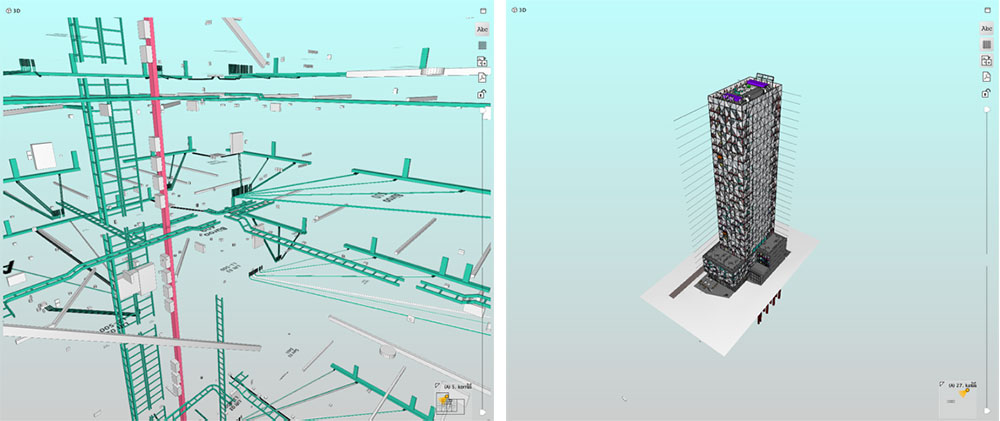This screenshot has height=421, width=1000.
Task: Click gray shading square in right viewport
Action: [x=986, y=45]
